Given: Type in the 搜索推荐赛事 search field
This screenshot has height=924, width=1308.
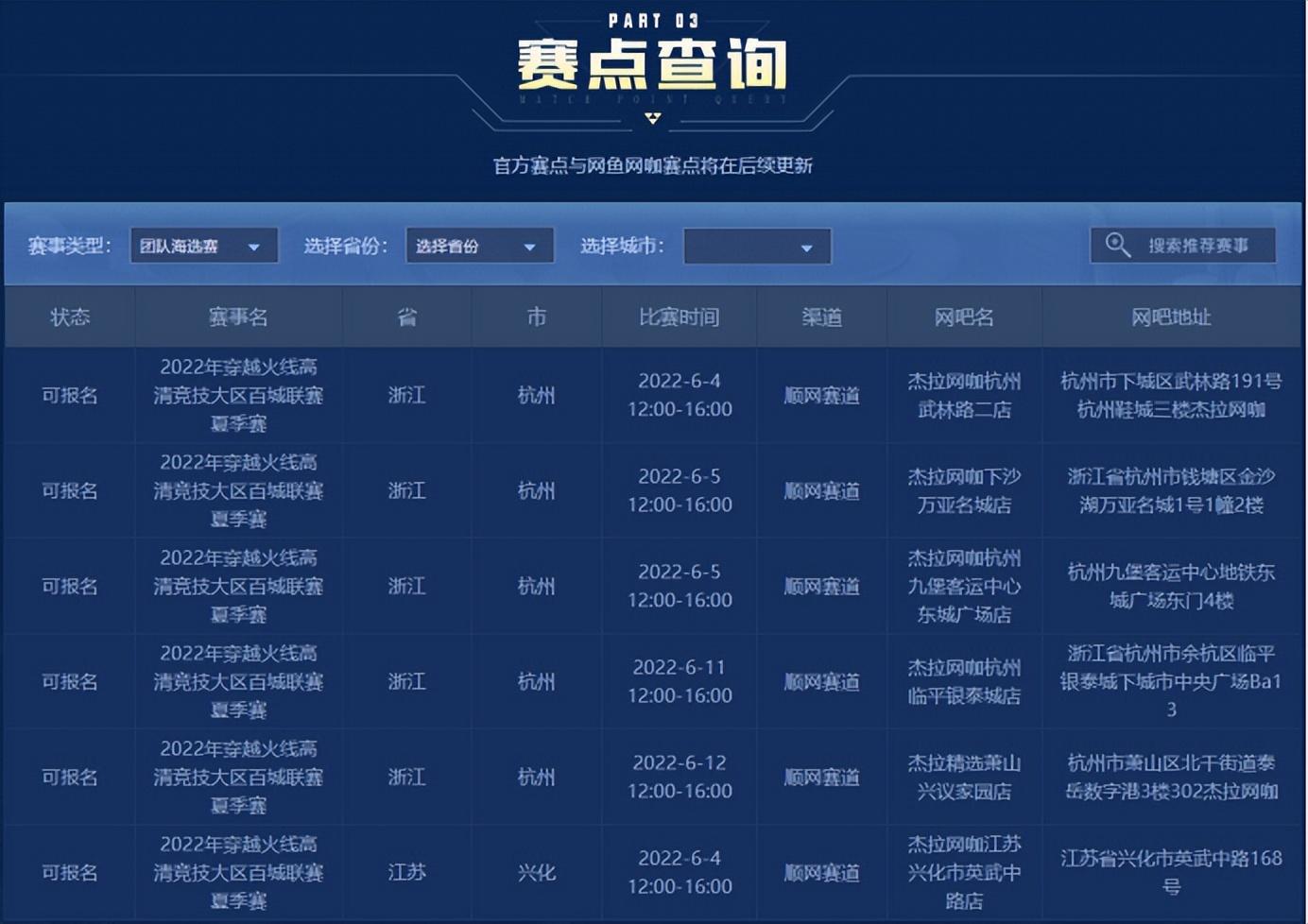Looking at the screenshot, I should tap(1197, 246).
